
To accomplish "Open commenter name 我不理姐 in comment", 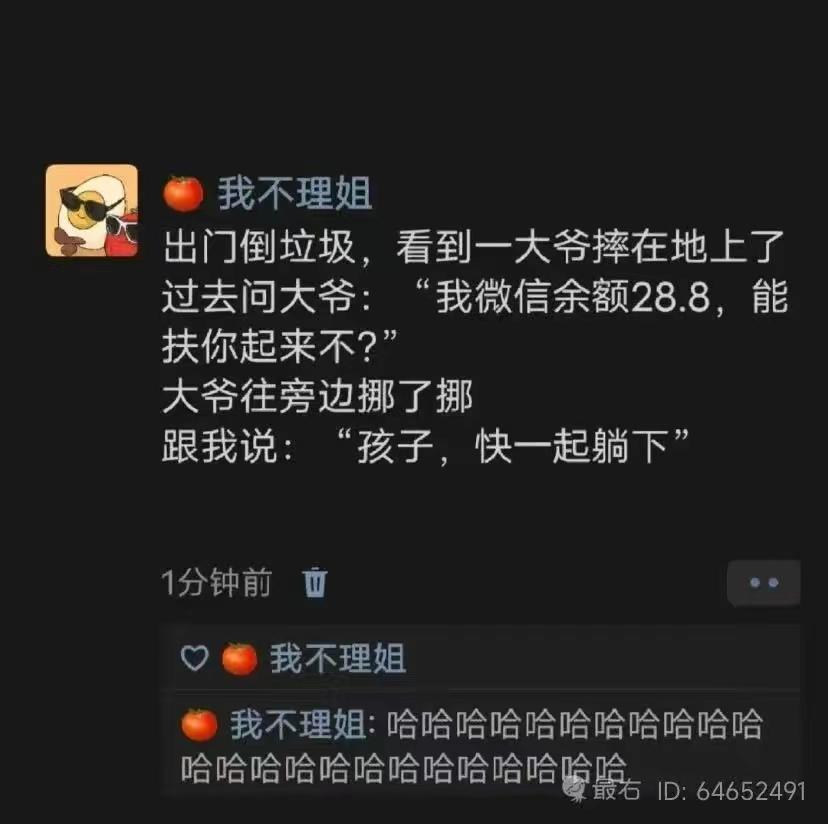I will (x=298, y=724).
